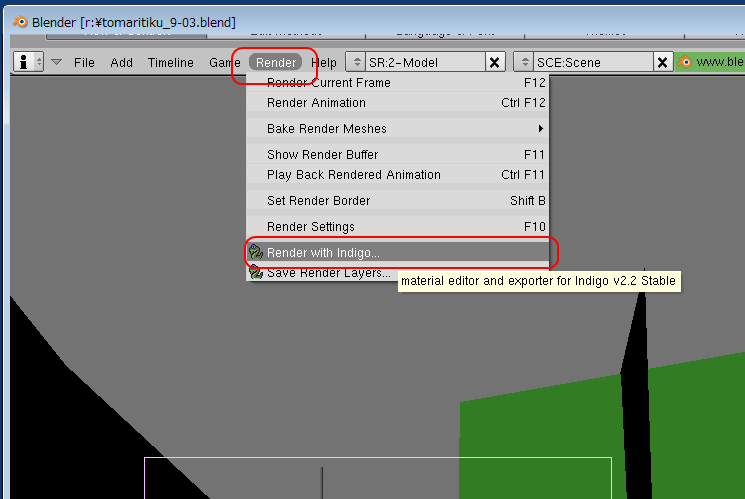Choose Save Render Layers entry

point(322,273)
